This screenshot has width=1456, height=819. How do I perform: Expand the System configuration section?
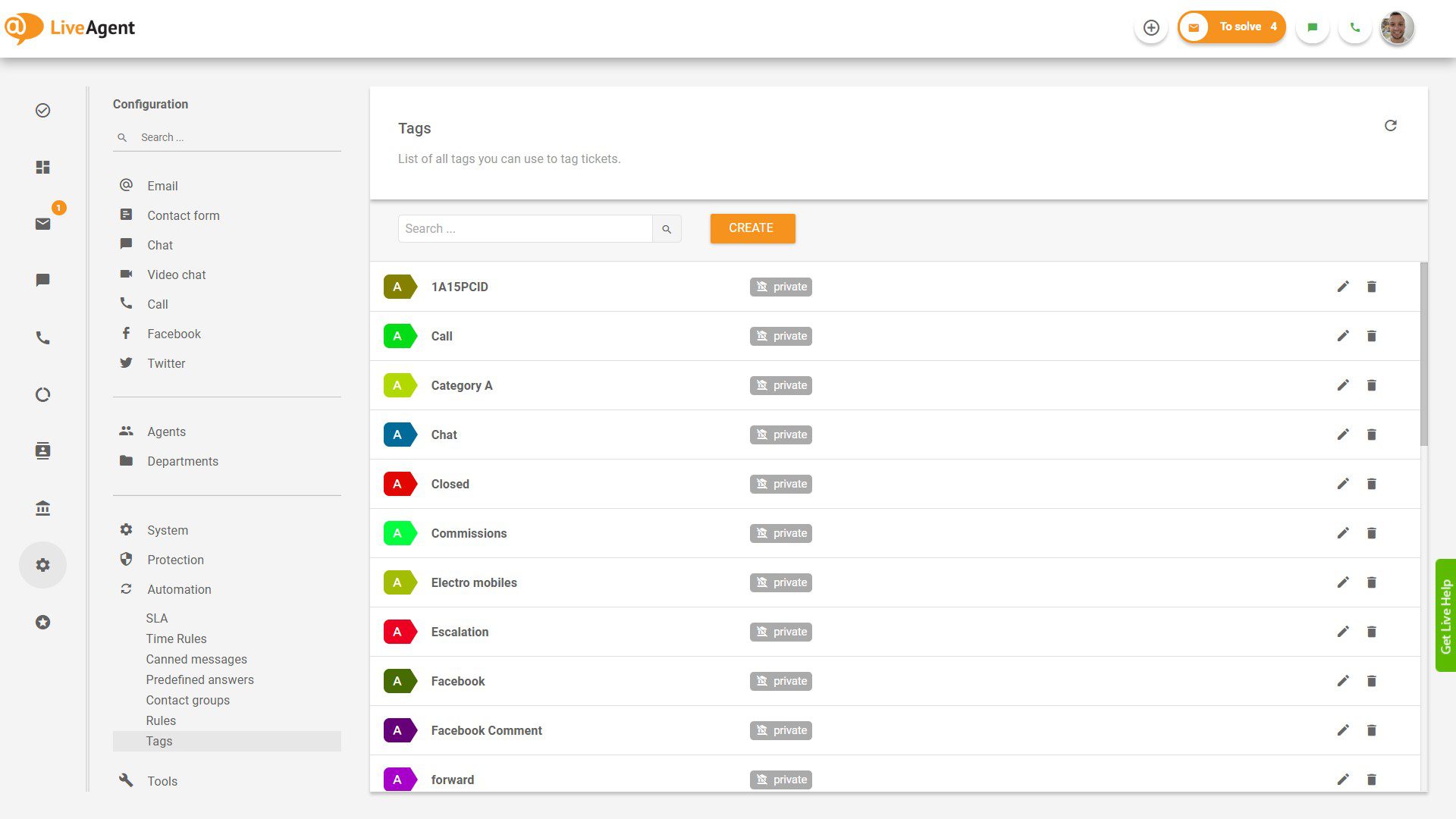(x=168, y=530)
